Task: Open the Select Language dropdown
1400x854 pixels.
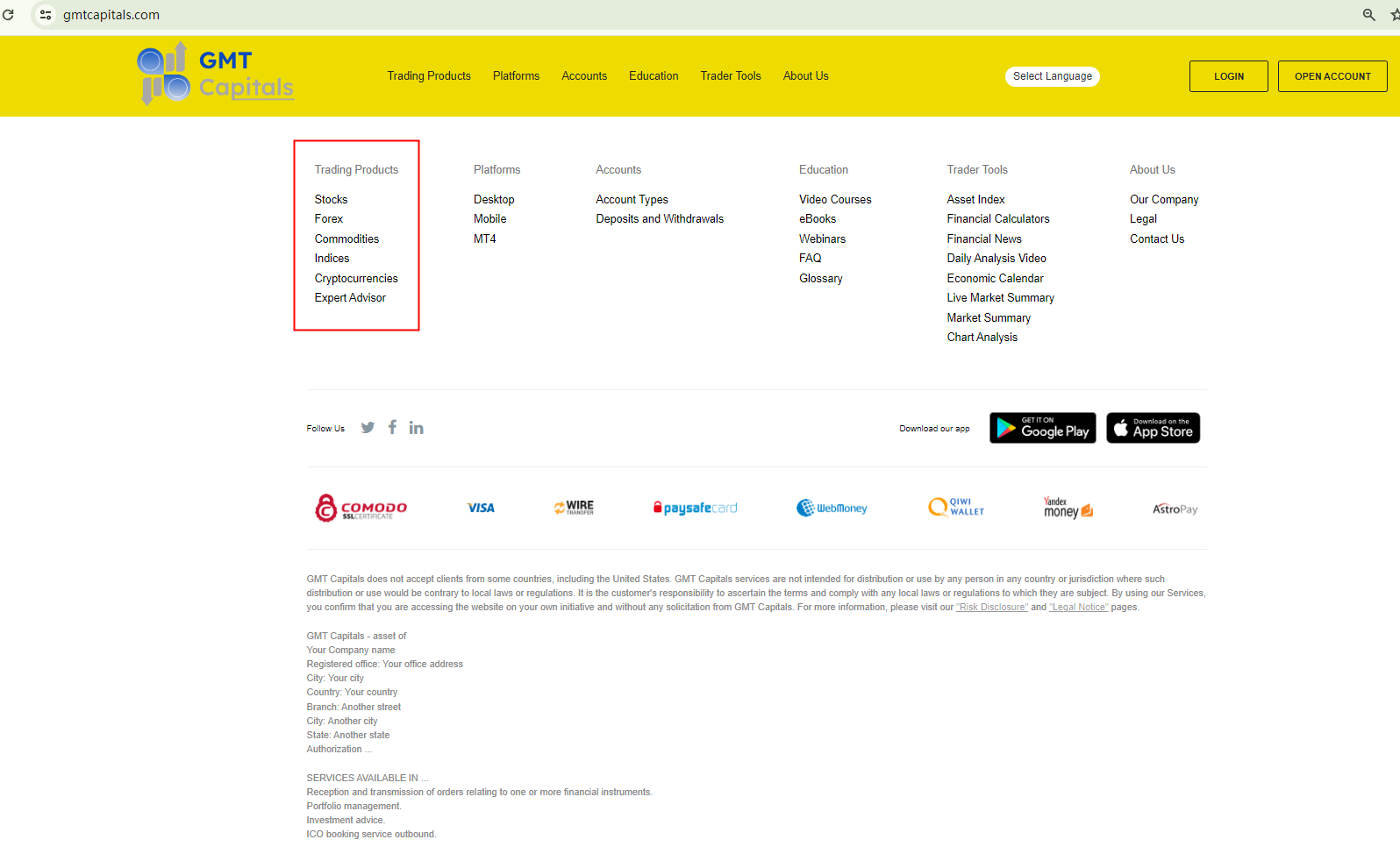Action: (1053, 76)
